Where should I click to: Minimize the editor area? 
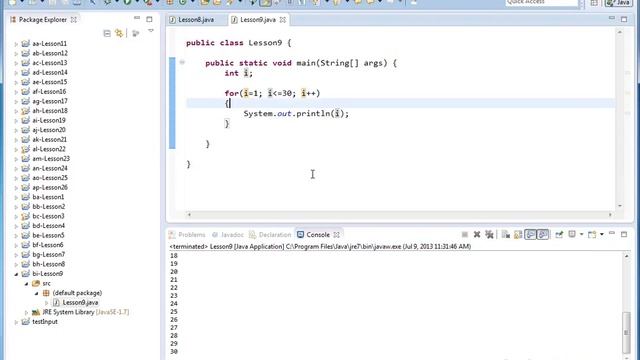pos(611,18)
